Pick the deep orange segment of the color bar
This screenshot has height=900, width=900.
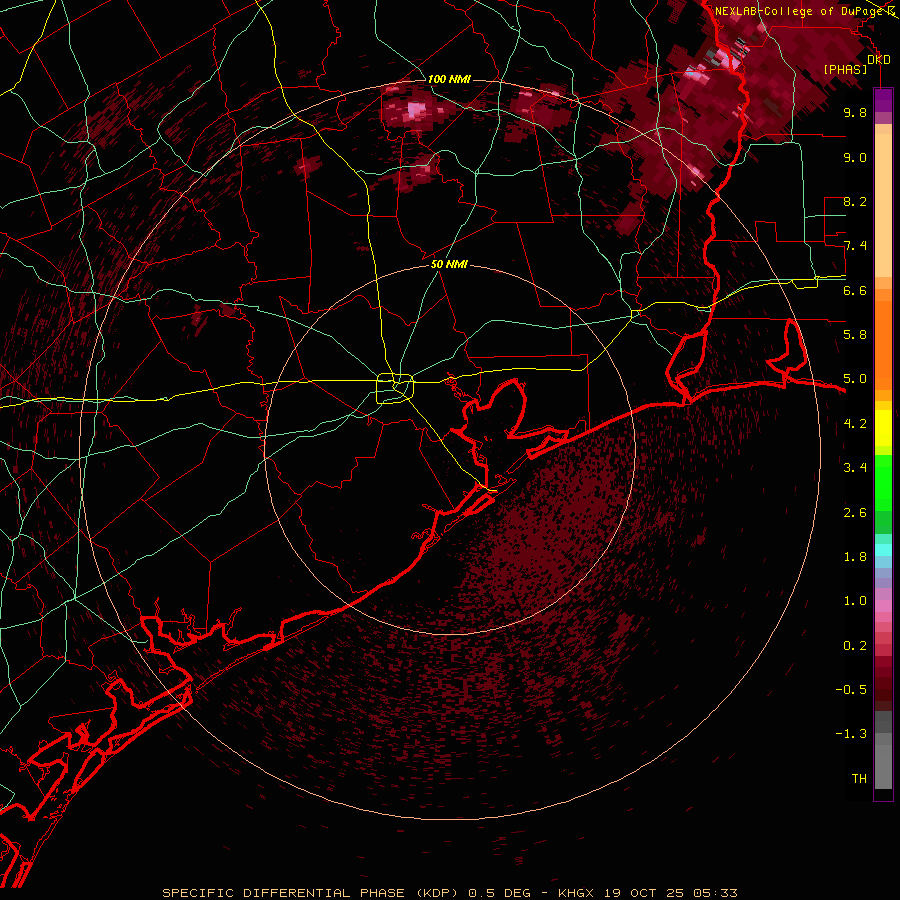(x=883, y=344)
